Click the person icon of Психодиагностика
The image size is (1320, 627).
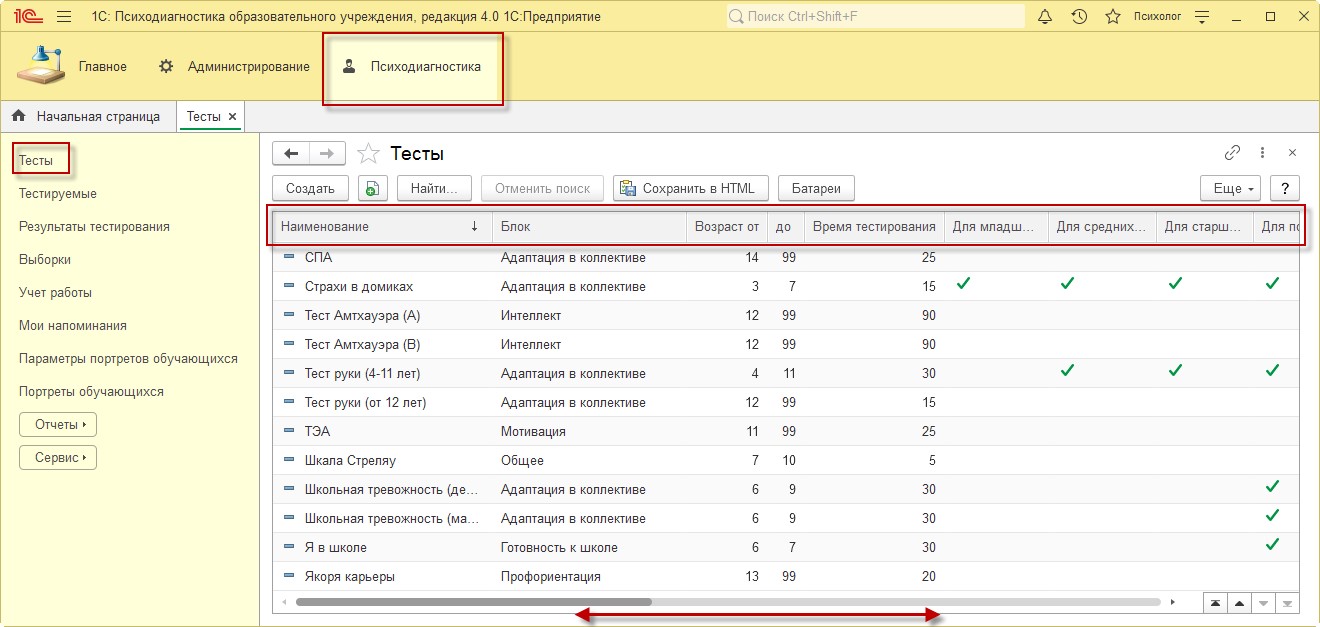tap(349, 66)
